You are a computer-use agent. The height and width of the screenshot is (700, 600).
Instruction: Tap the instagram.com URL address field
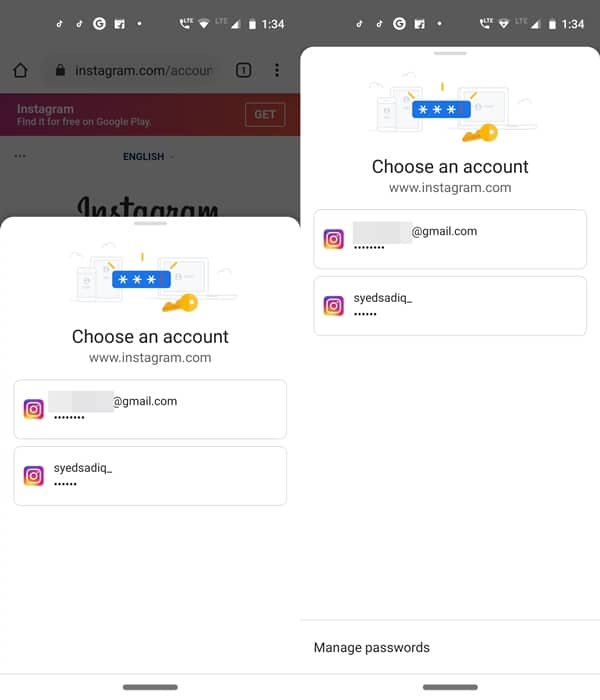click(133, 71)
